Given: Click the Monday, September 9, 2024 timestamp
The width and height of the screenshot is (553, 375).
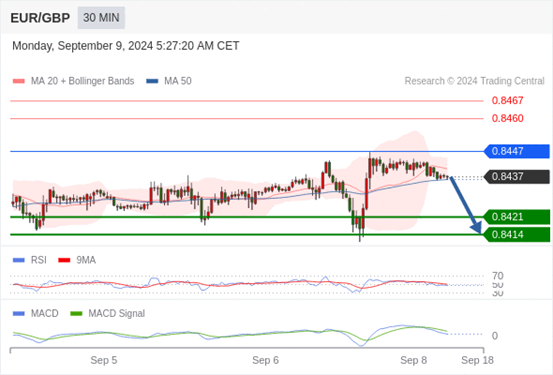Looking at the screenshot, I should coord(126,46).
